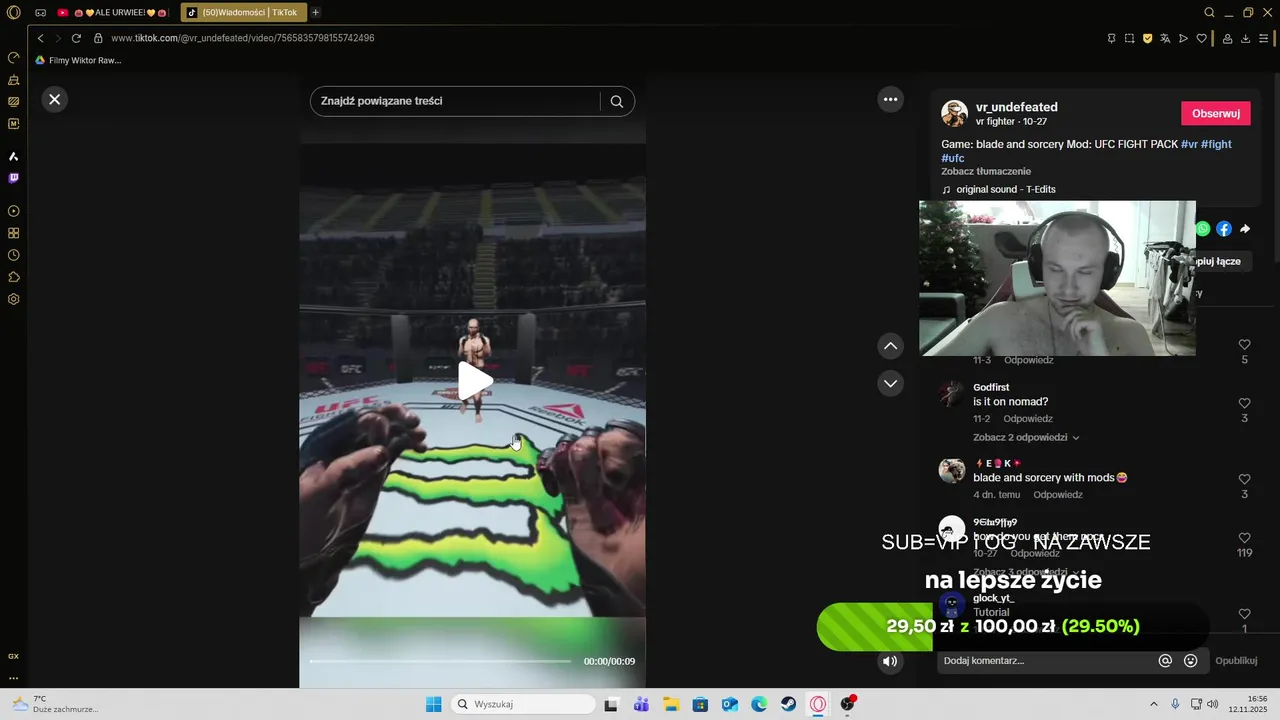
Task: View site security lock information
Action: click(98, 38)
